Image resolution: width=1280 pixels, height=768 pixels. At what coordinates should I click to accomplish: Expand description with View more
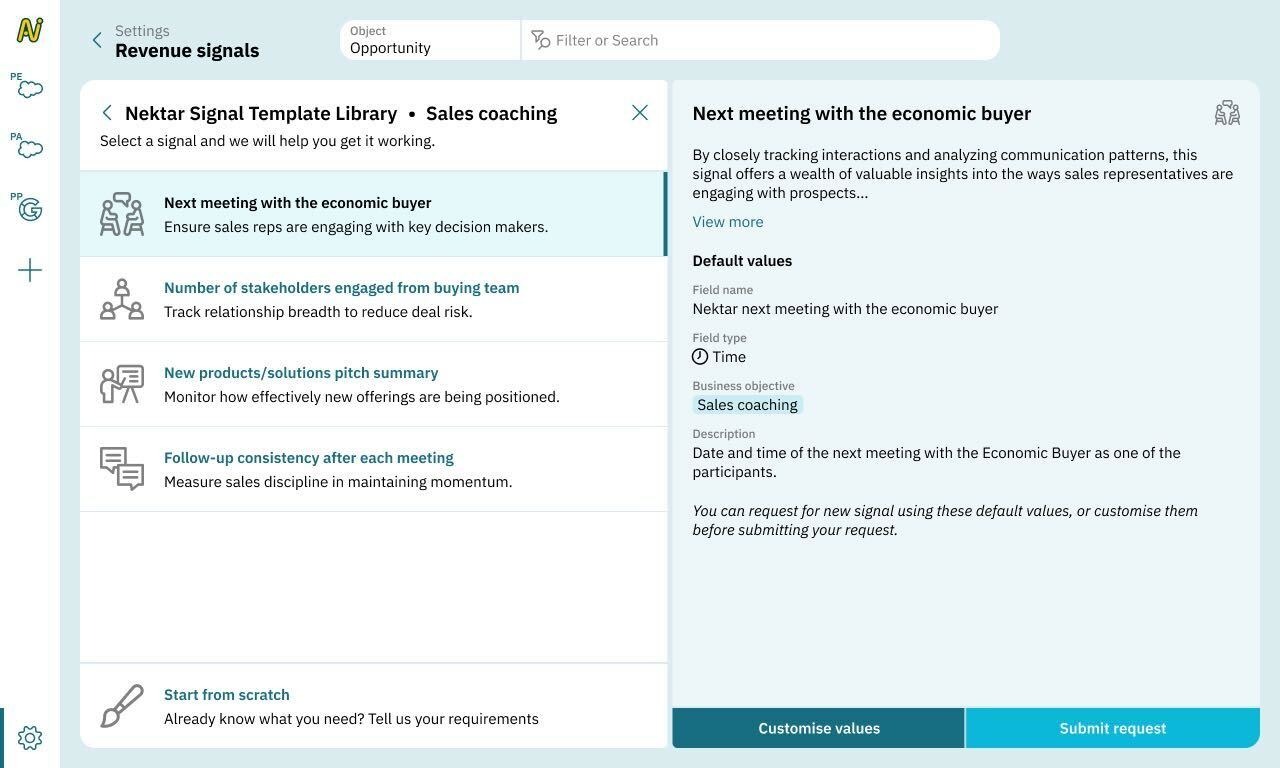(x=728, y=222)
